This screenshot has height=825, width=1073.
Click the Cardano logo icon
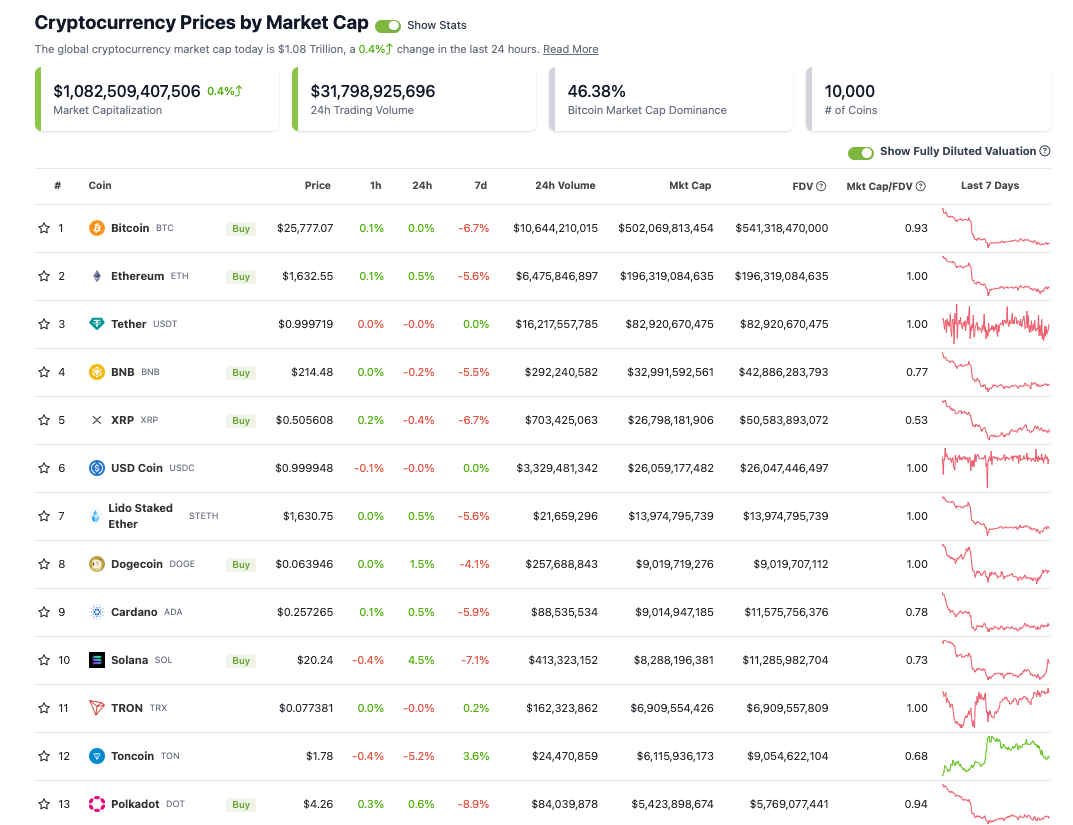pos(97,612)
